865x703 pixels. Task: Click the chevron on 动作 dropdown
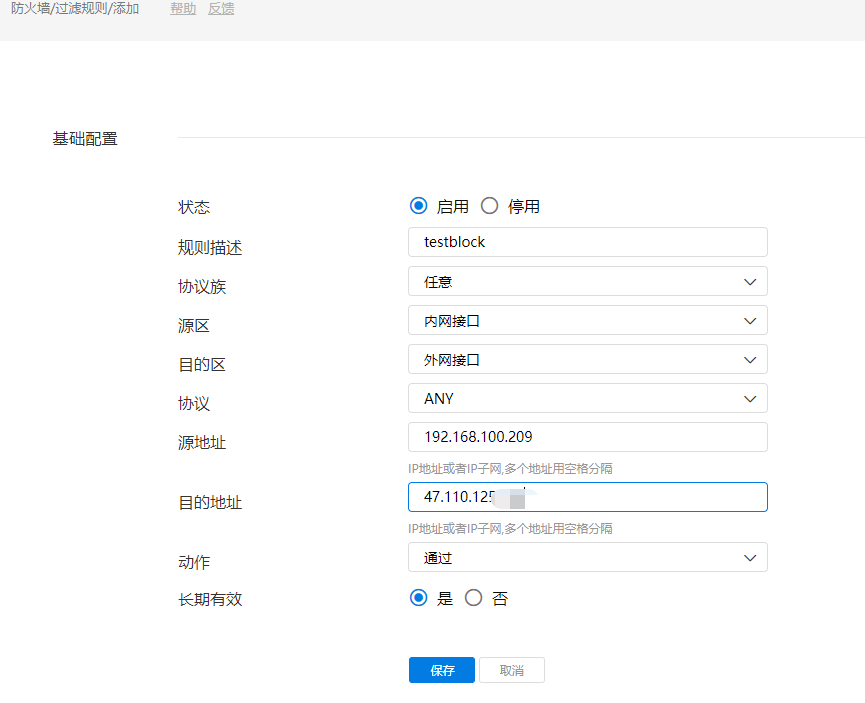click(750, 558)
